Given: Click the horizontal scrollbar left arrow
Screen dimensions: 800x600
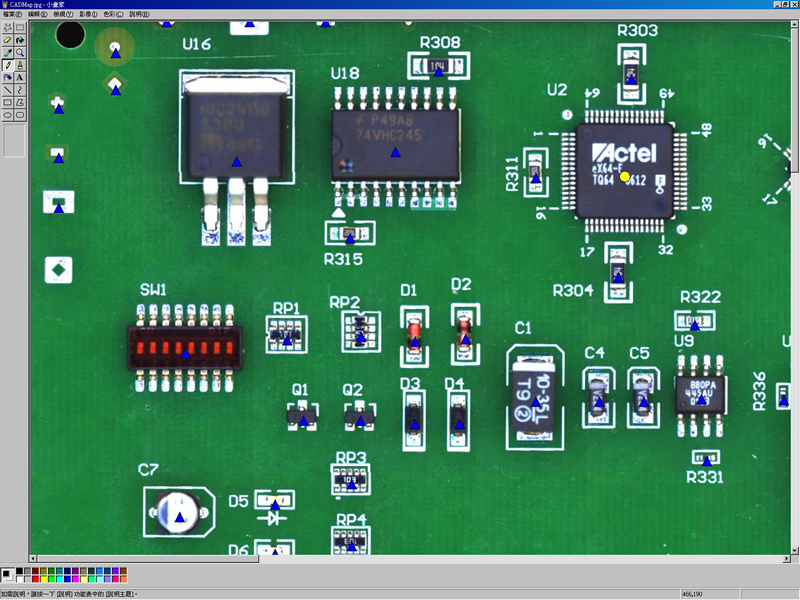Looking at the screenshot, I should pos(33,559).
